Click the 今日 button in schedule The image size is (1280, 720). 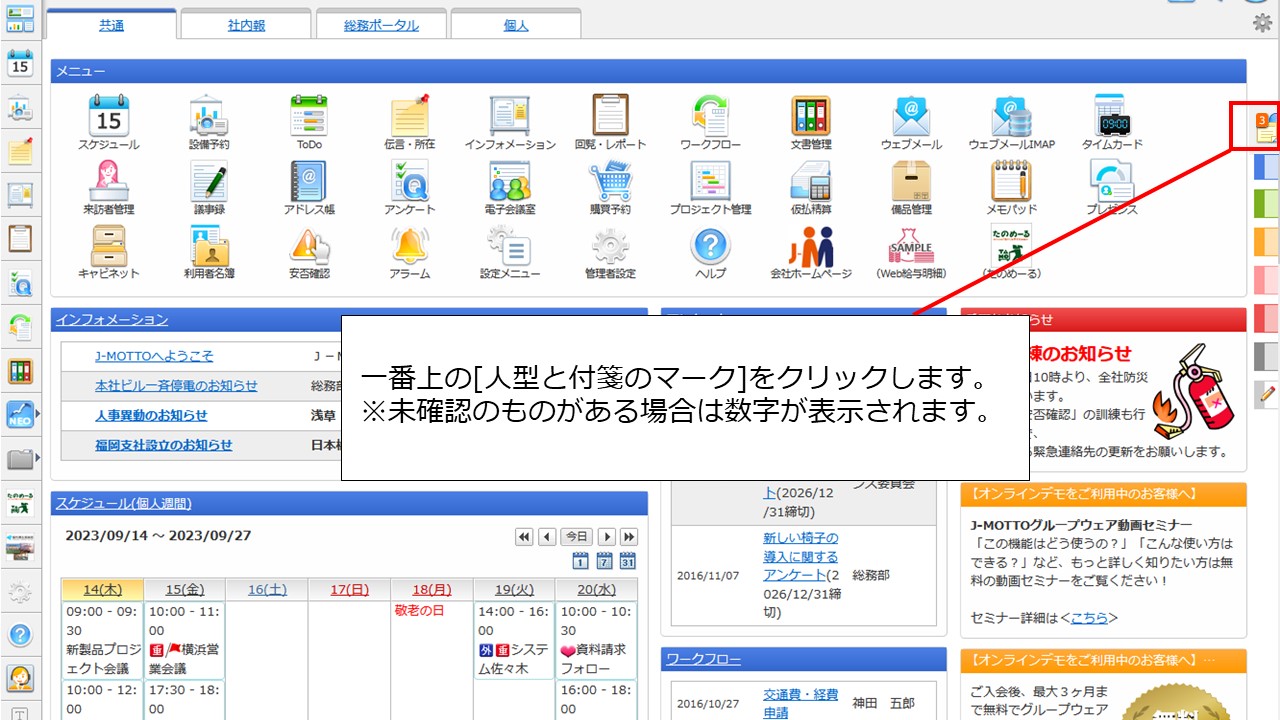click(x=575, y=537)
